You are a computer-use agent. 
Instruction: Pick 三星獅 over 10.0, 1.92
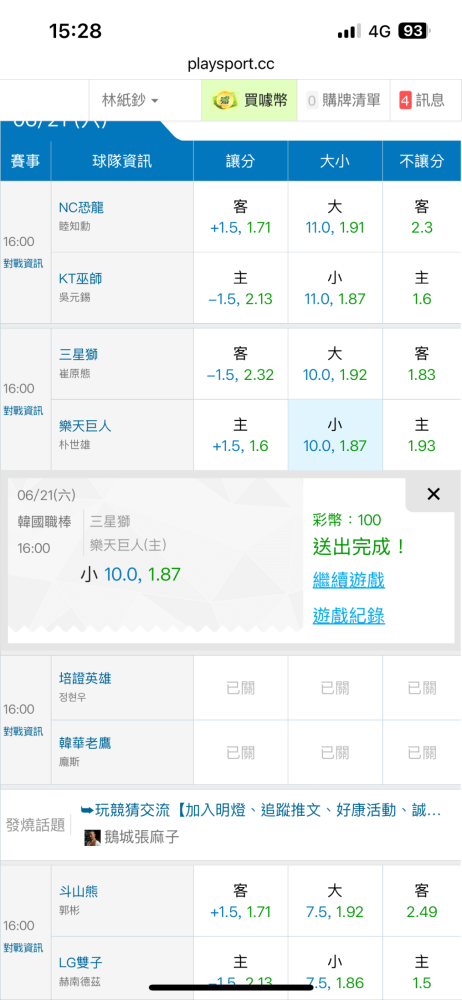335,364
